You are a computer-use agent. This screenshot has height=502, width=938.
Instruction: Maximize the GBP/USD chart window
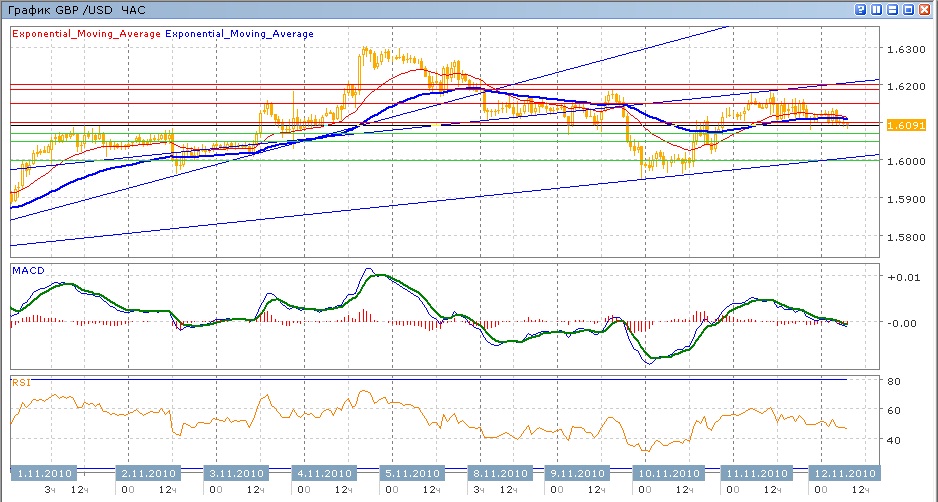(x=909, y=9)
